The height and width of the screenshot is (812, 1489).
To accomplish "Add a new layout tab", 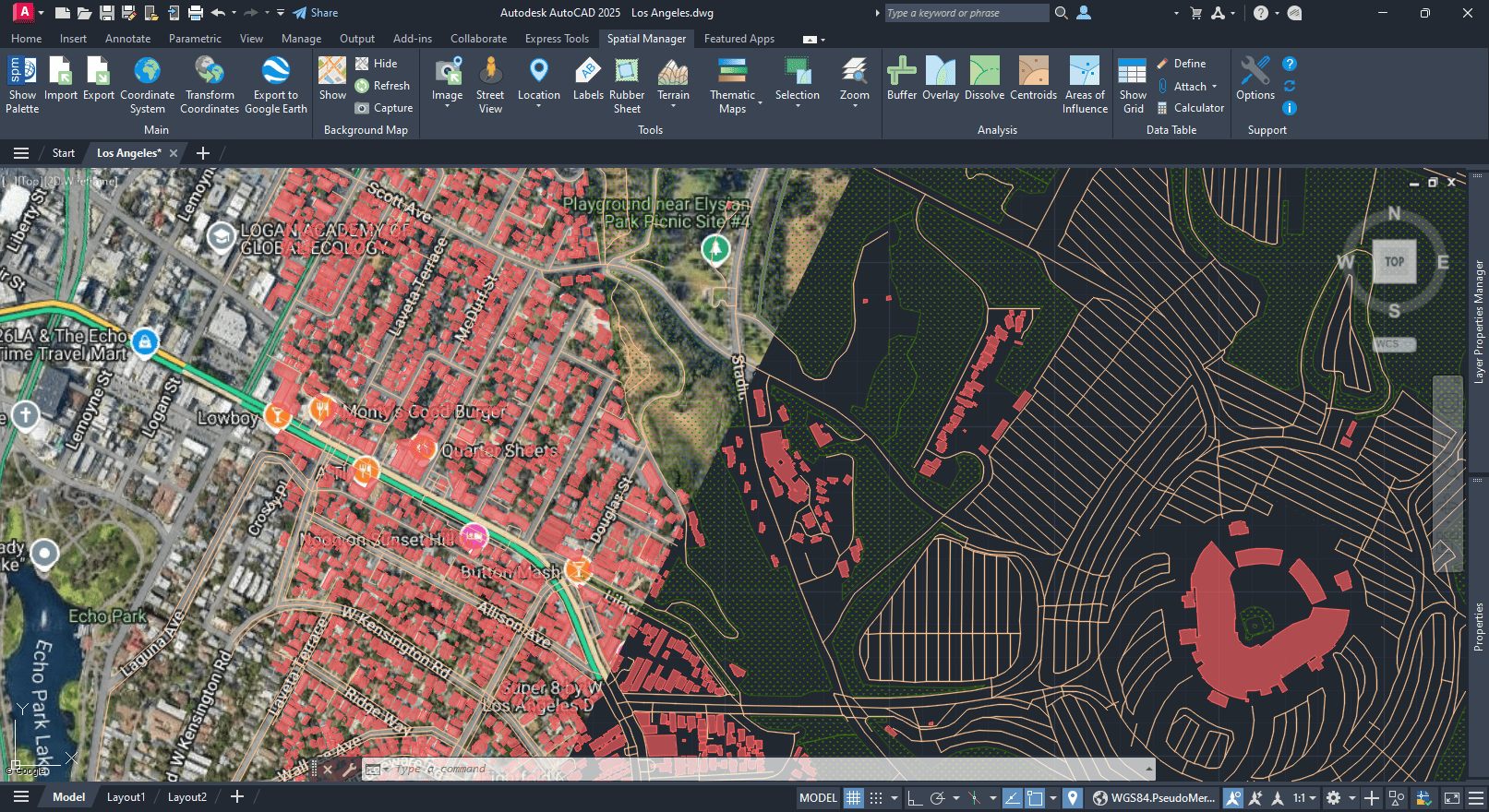I will coord(237,797).
